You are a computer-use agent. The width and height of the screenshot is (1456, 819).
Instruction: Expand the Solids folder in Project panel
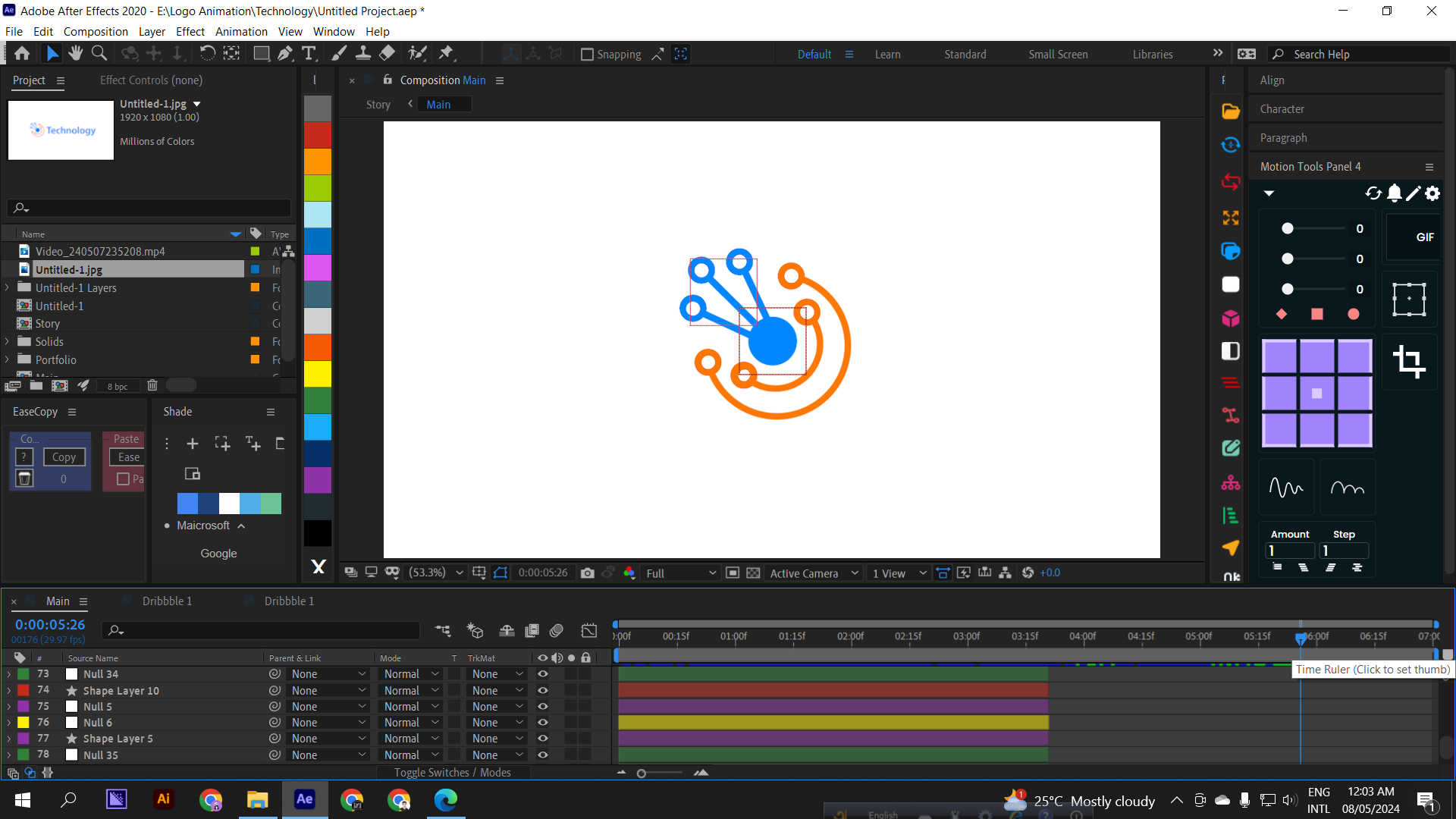[8, 341]
